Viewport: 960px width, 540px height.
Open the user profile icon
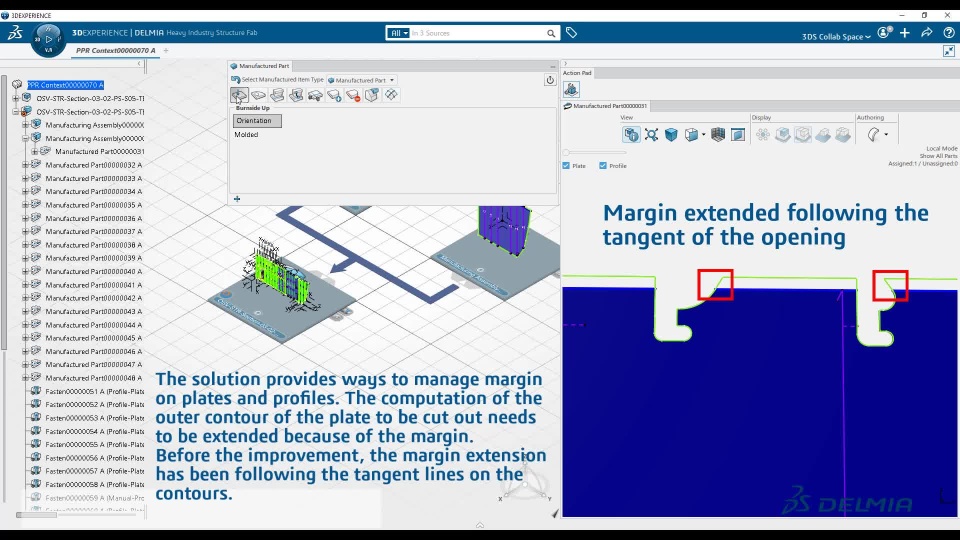click(x=884, y=33)
